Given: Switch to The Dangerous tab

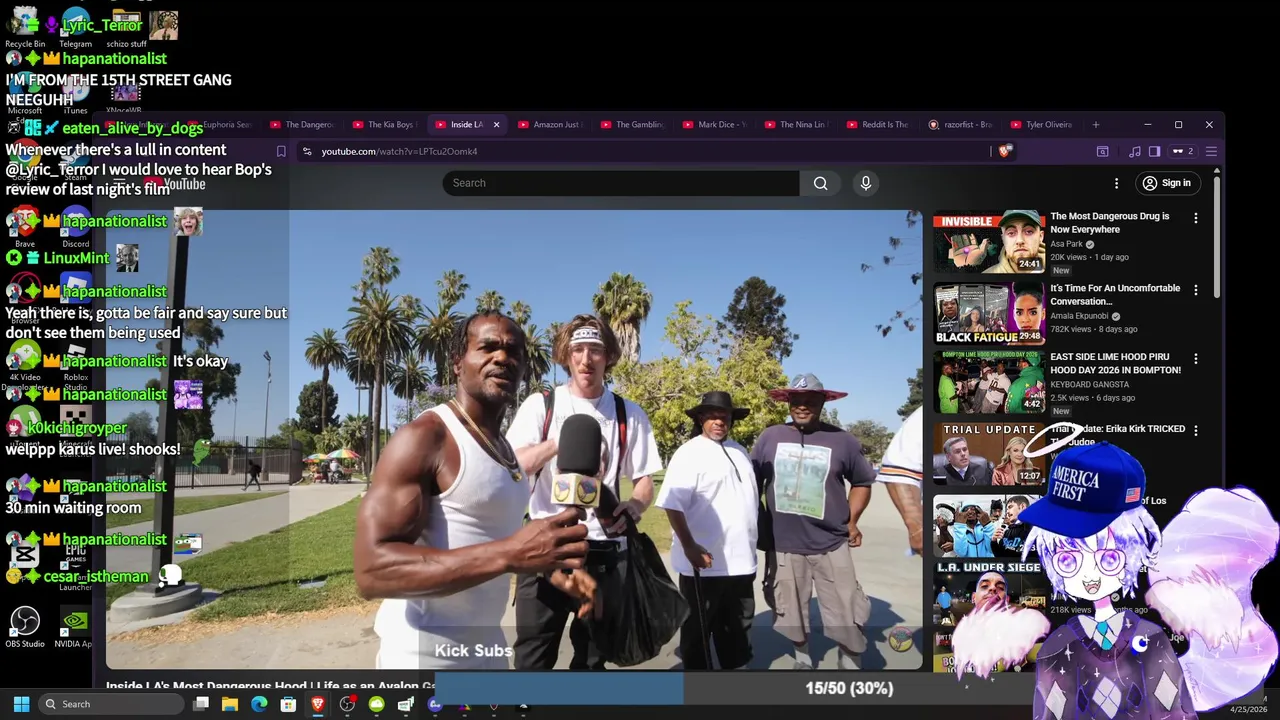Looking at the screenshot, I should 302,125.
